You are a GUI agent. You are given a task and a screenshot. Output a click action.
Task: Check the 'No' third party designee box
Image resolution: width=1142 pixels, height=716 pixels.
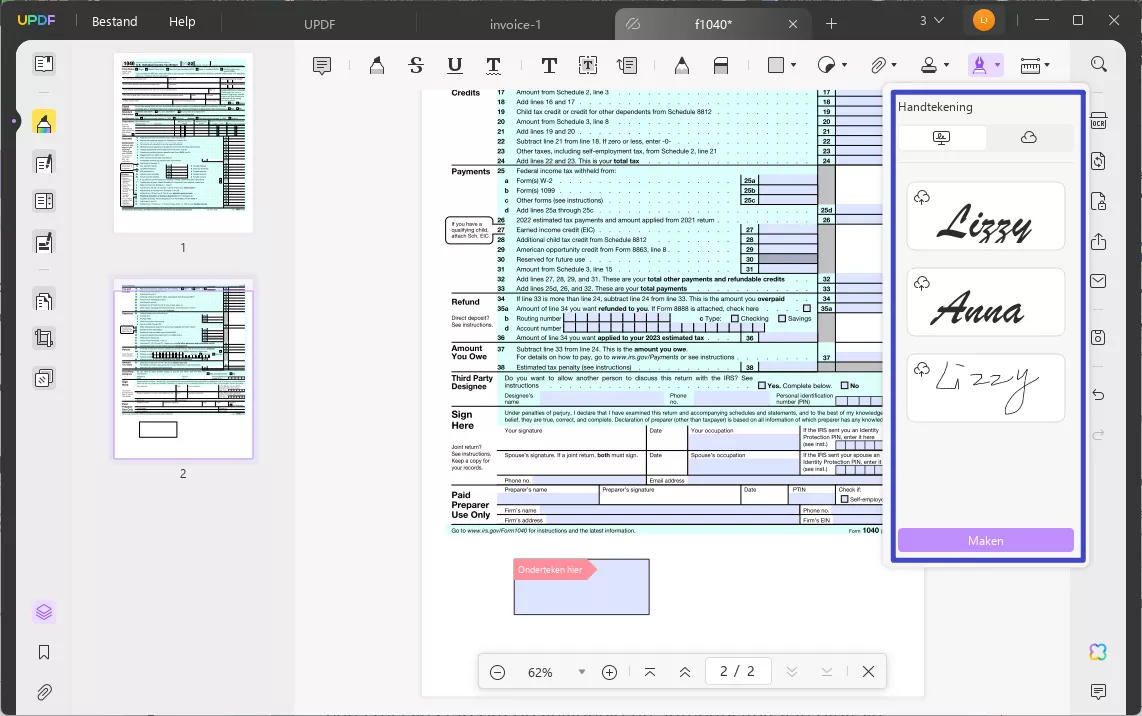click(845, 385)
